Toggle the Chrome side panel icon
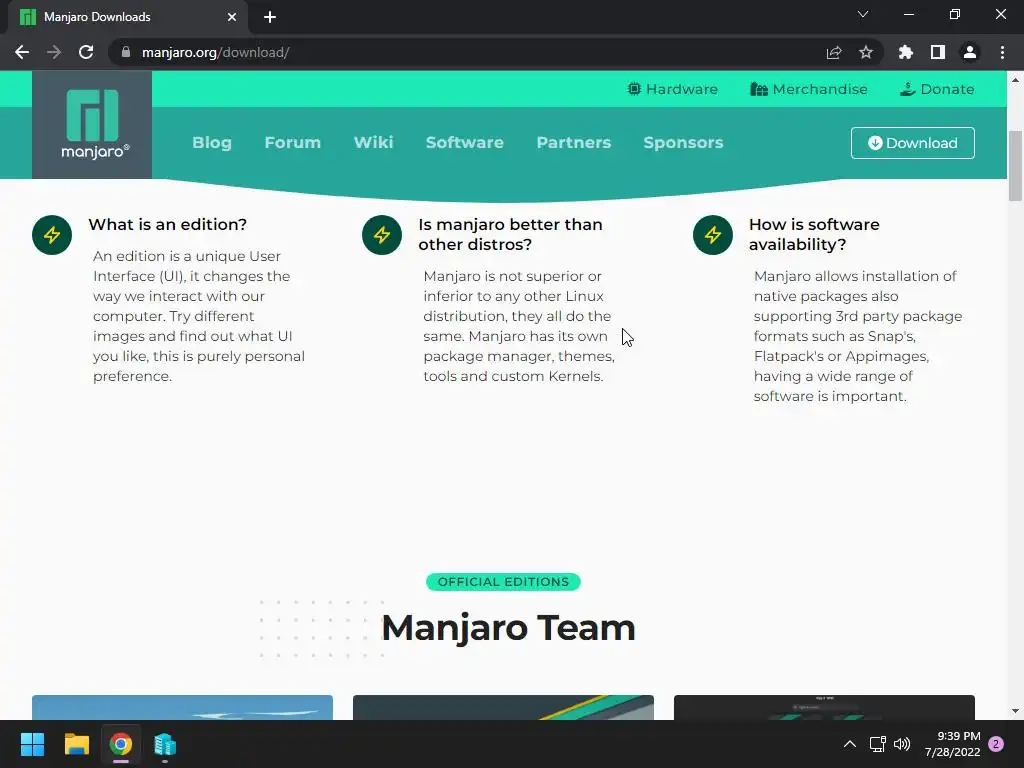 tap(938, 52)
